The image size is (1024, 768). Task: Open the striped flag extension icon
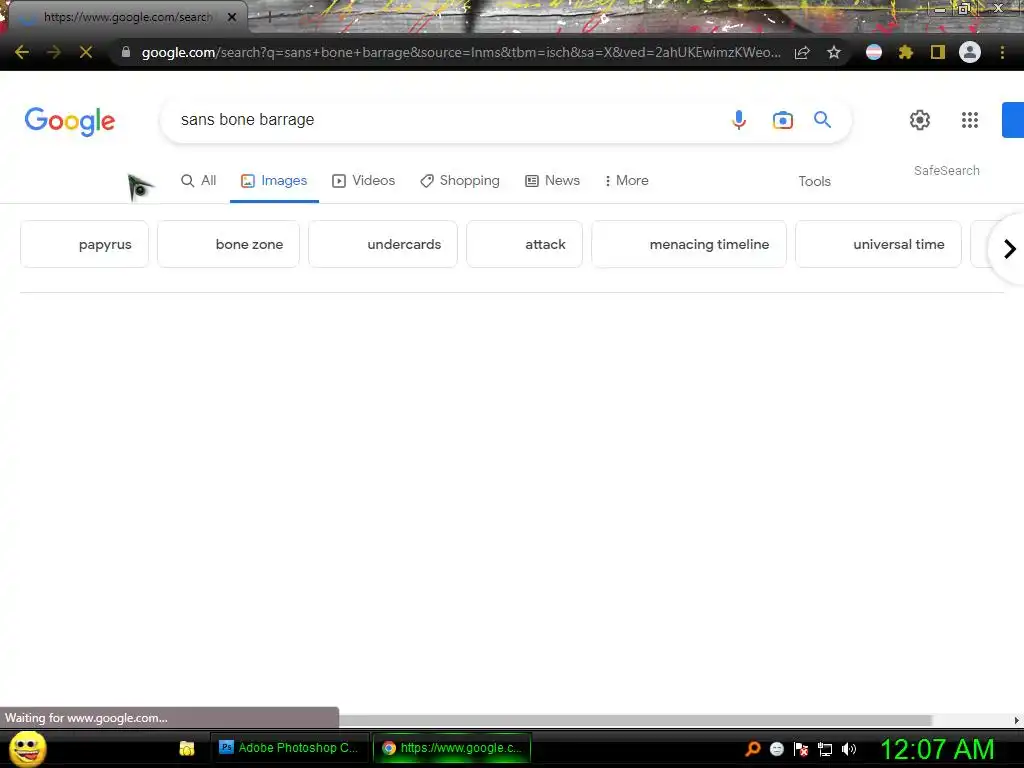tap(874, 52)
